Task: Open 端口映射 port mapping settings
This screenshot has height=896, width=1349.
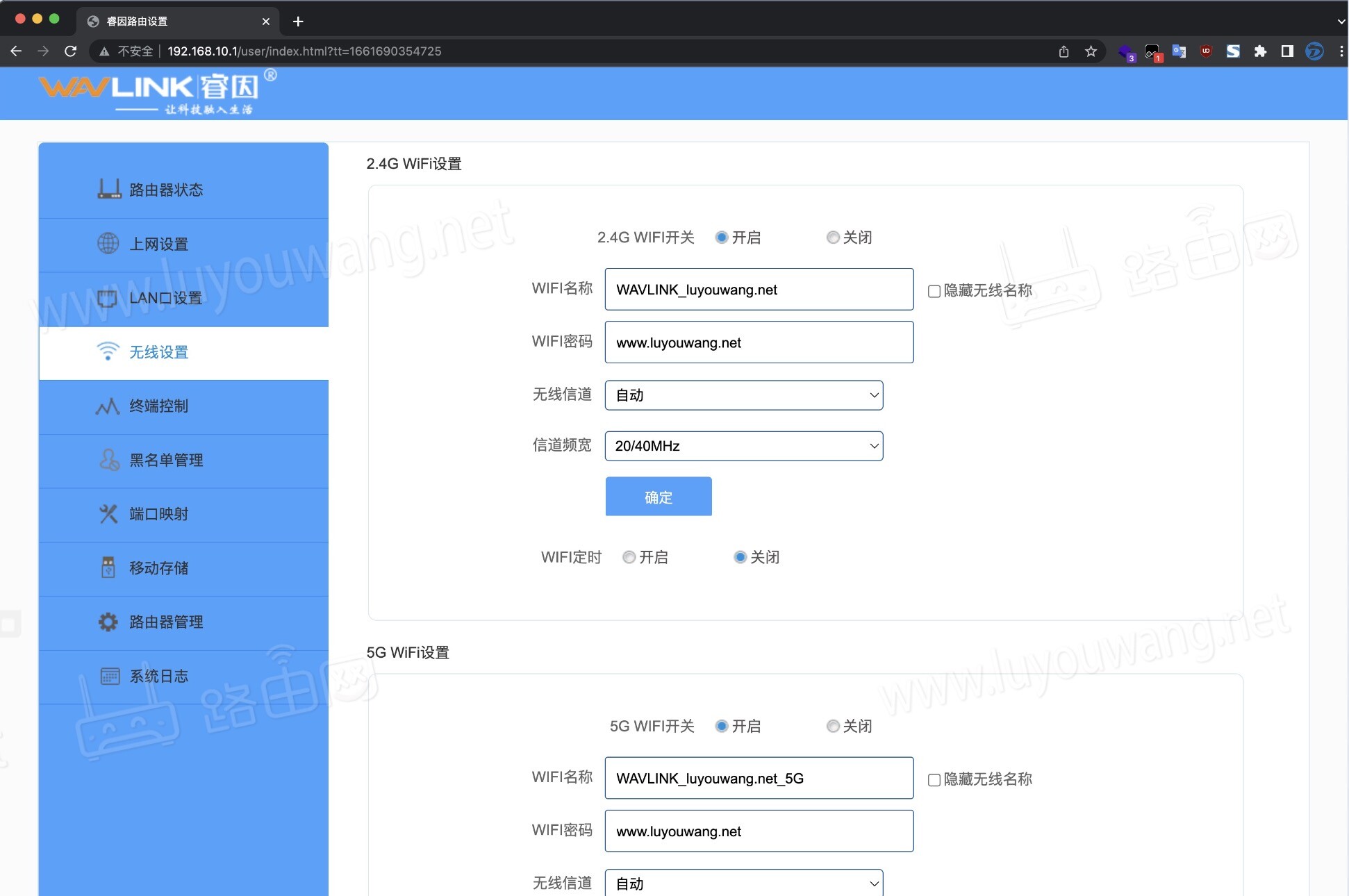Action: pyautogui.click(x=158, y=514)
